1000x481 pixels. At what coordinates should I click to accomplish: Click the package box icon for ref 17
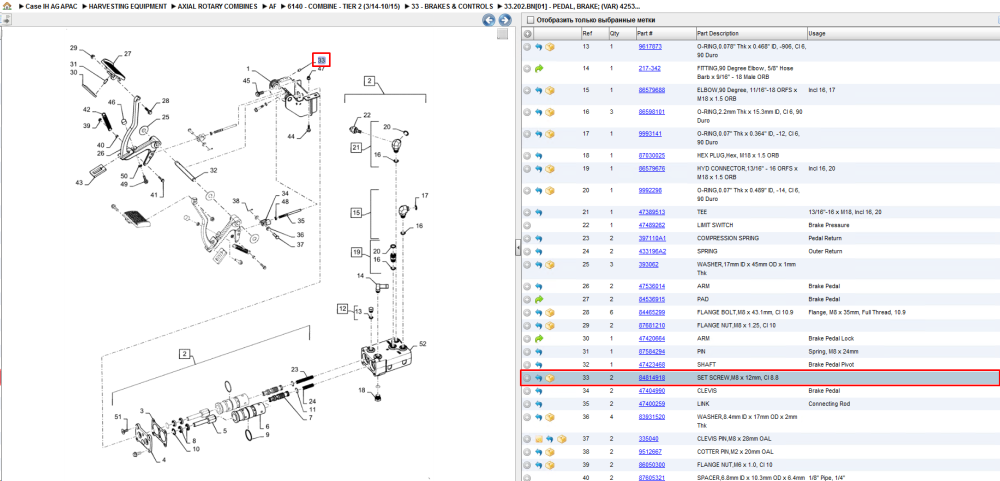549,134
